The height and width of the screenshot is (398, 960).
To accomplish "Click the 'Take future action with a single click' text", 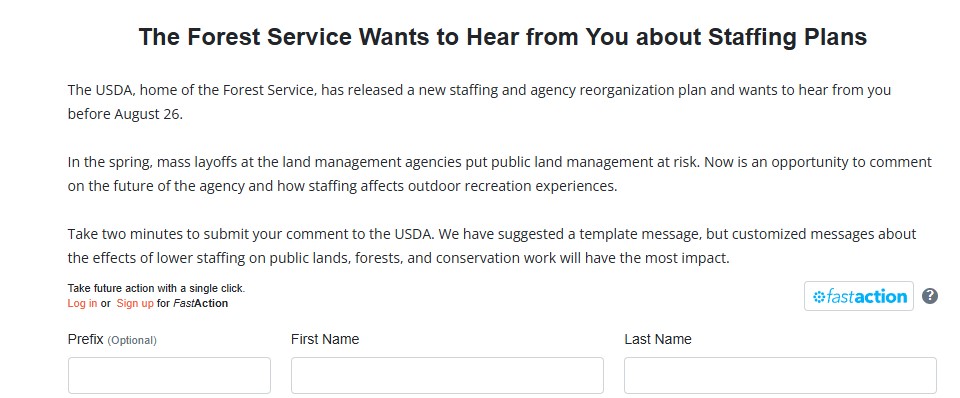I will (156, 288).
